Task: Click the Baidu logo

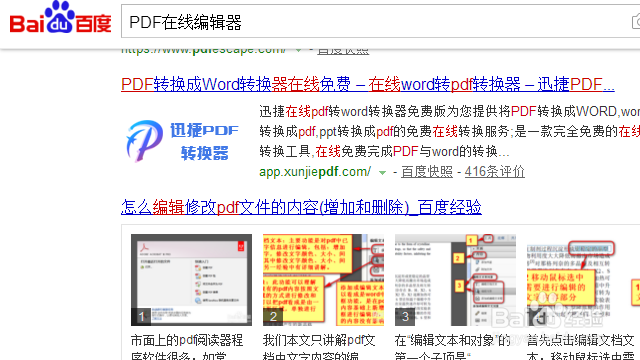Action: [60, 18]
